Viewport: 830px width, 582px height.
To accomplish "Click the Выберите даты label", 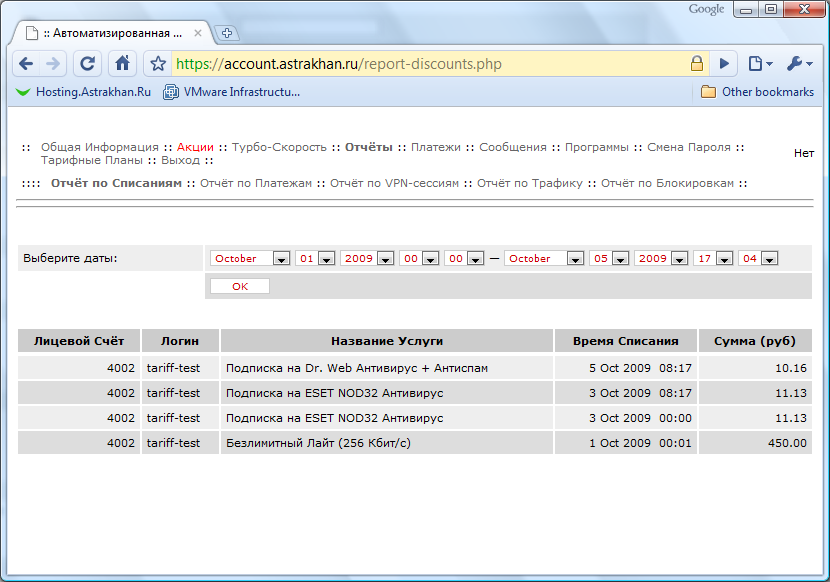I will (x=70, y=258).
